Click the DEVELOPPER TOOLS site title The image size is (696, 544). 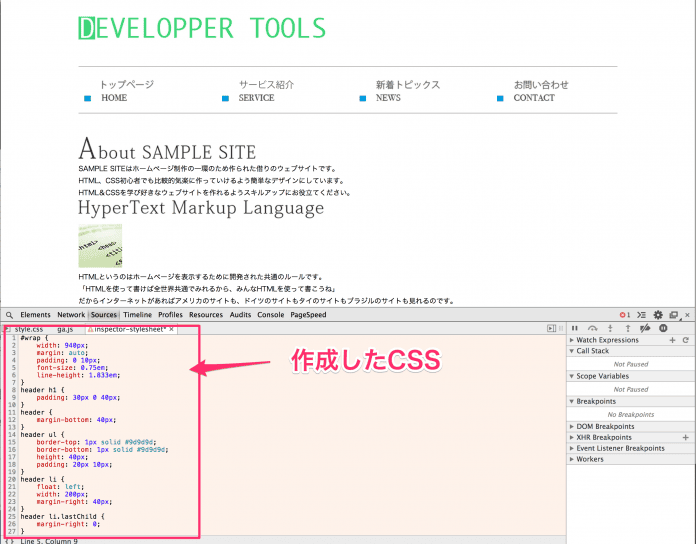(x=202, y=28)
